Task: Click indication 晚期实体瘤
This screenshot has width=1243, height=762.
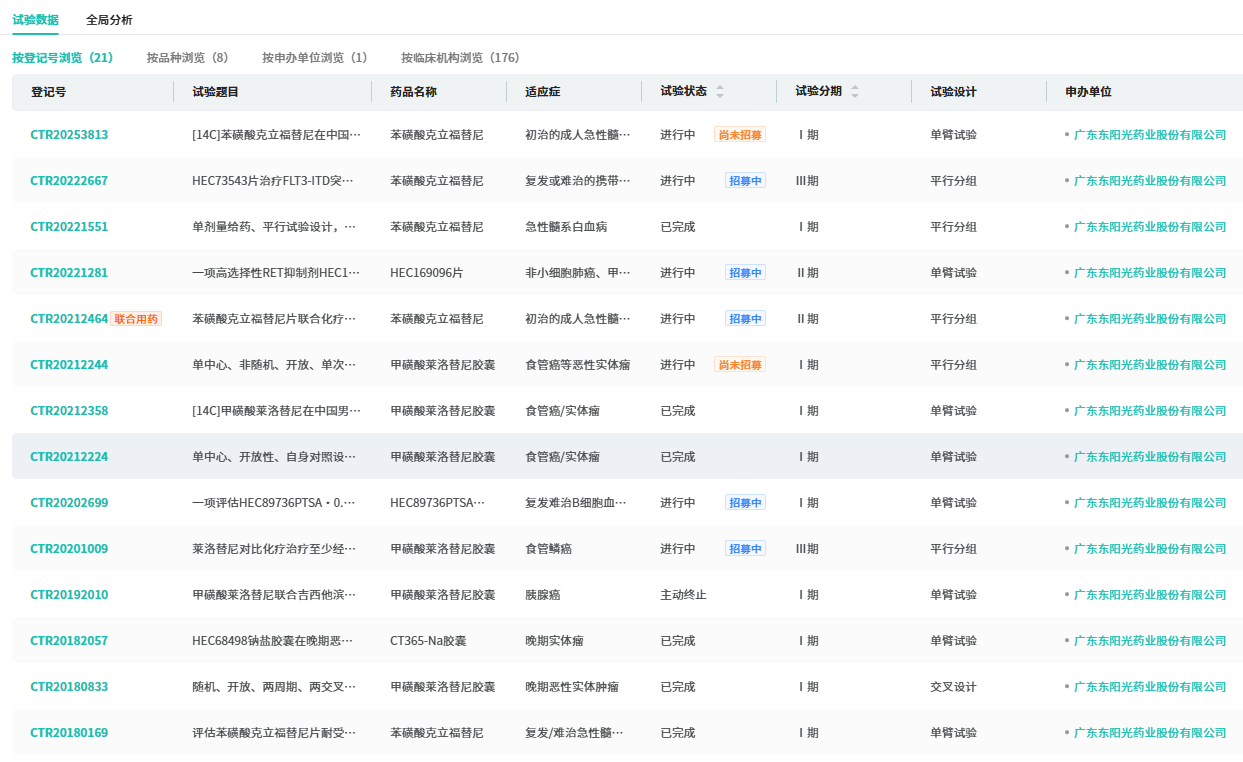Action: point(554,641)
